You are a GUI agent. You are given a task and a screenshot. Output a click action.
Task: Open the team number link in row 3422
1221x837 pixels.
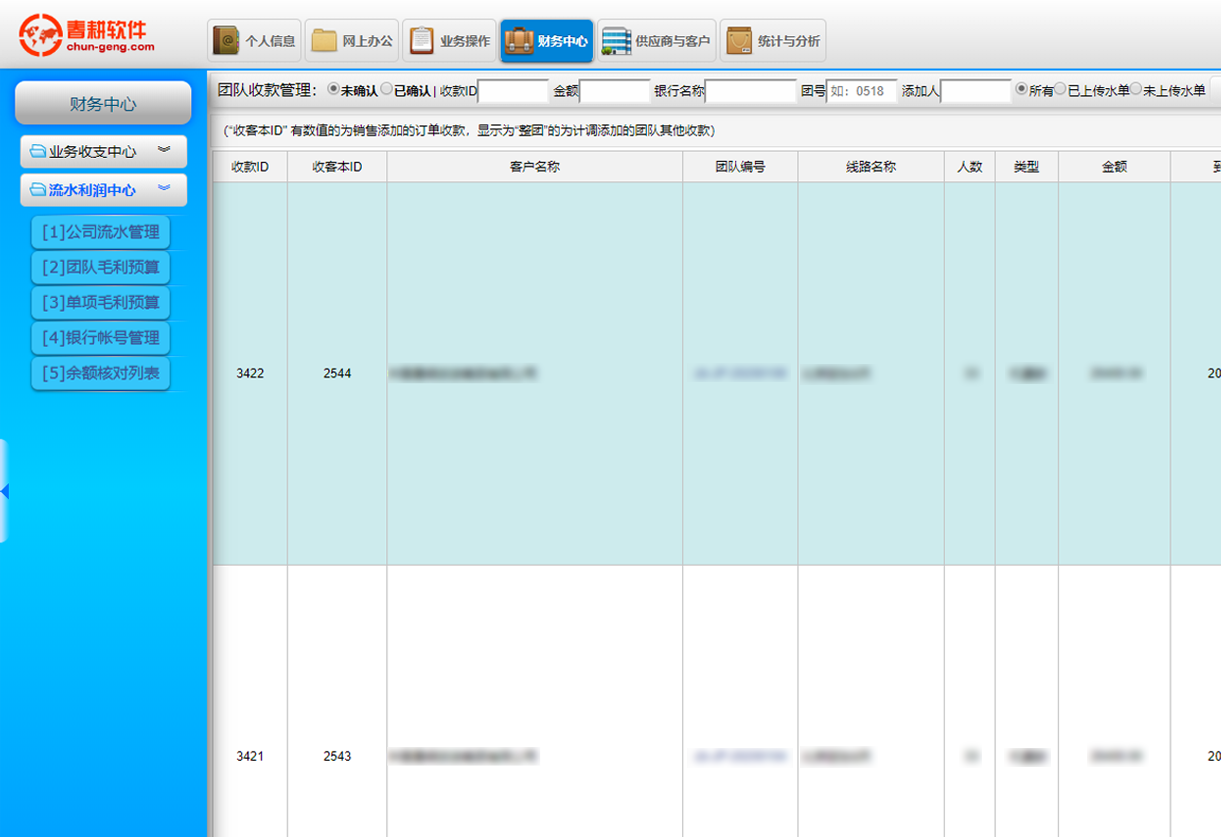739,374
